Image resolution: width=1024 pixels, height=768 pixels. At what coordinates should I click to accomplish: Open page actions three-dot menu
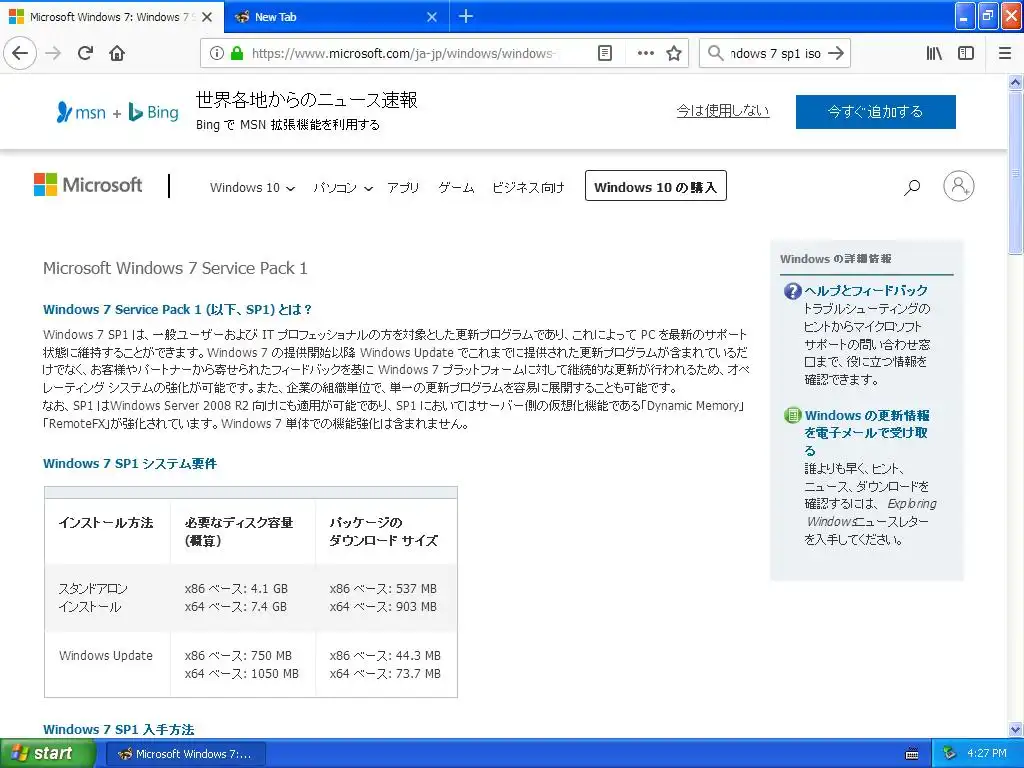(645, 53)
